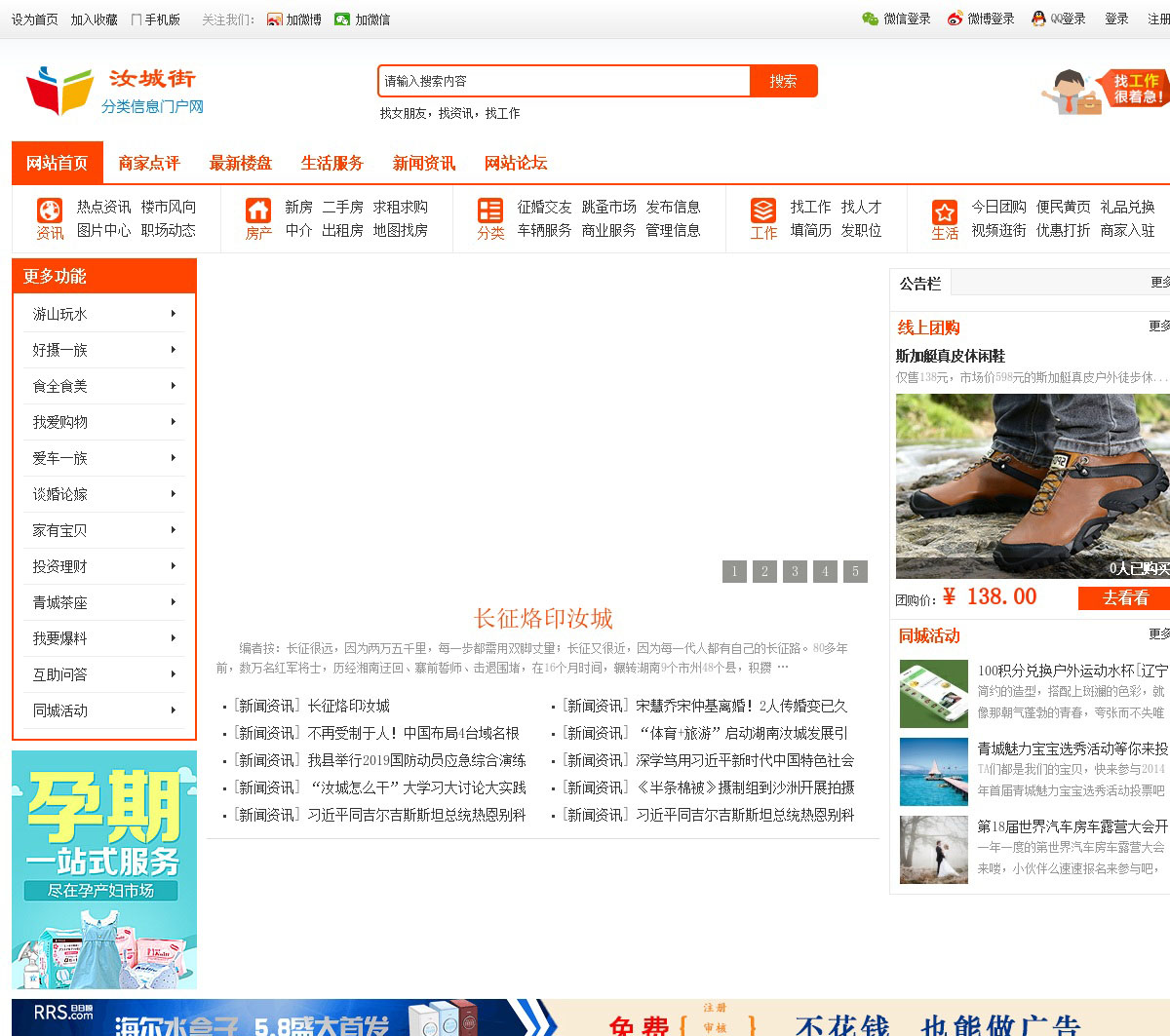
Task: Click the 去看看 group-buy button
Action: pos(1125,598)
